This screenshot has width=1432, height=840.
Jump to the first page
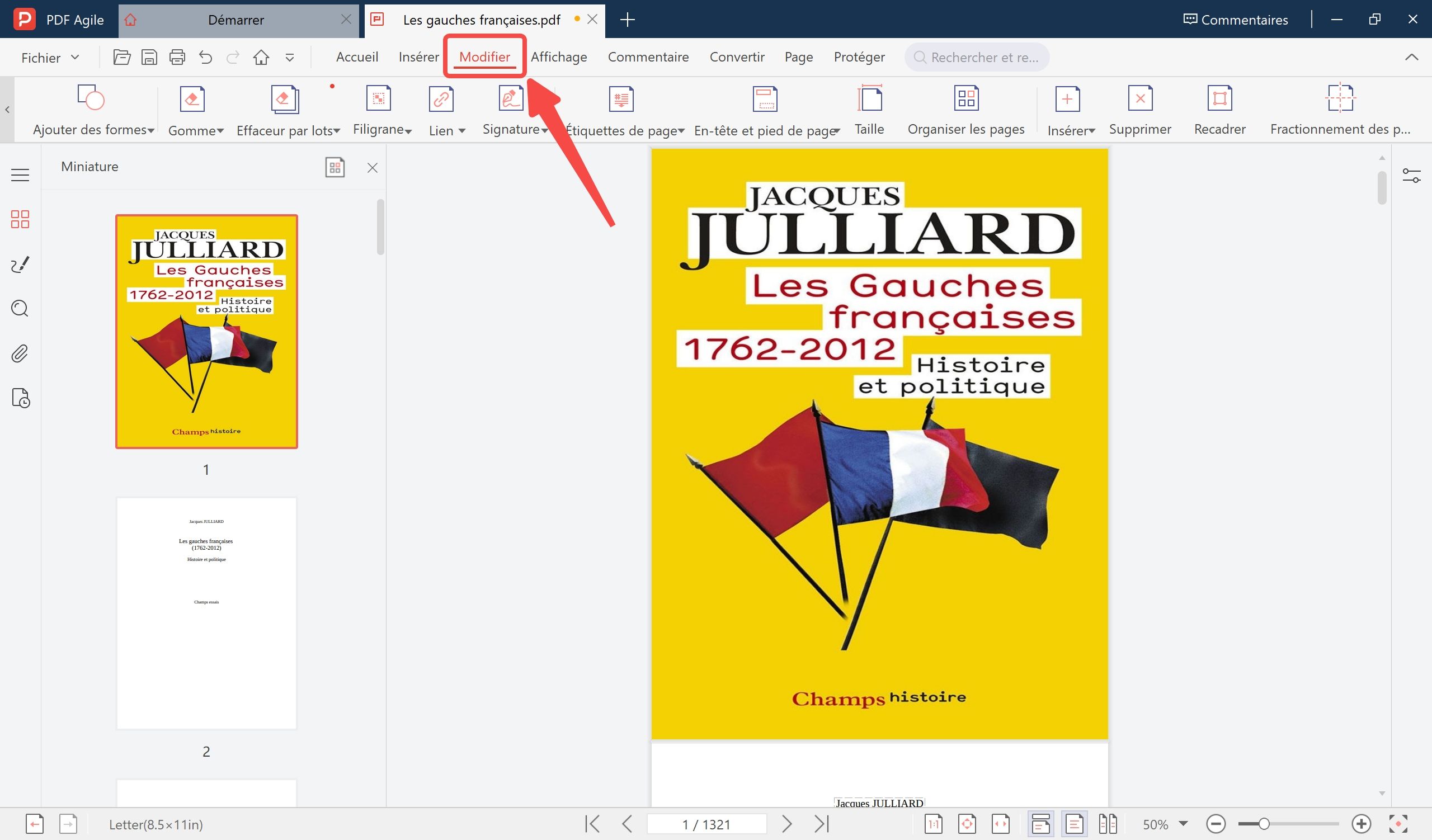[592, 824]
